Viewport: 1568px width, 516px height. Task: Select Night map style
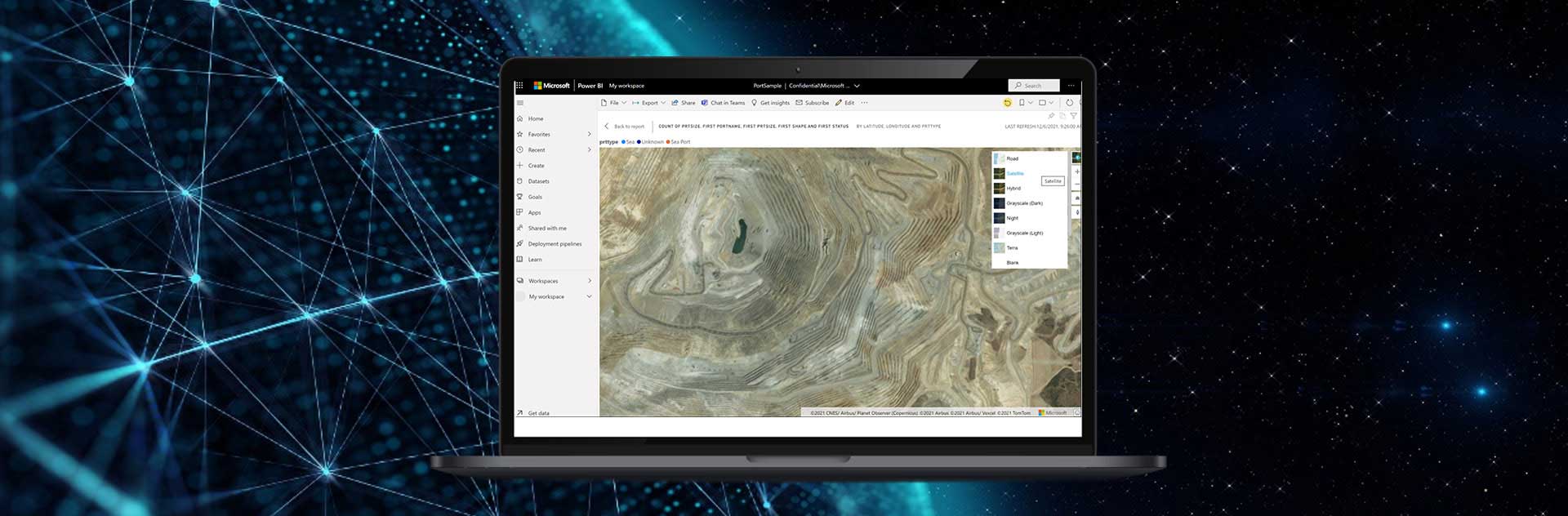click(x=1029, y=218)
